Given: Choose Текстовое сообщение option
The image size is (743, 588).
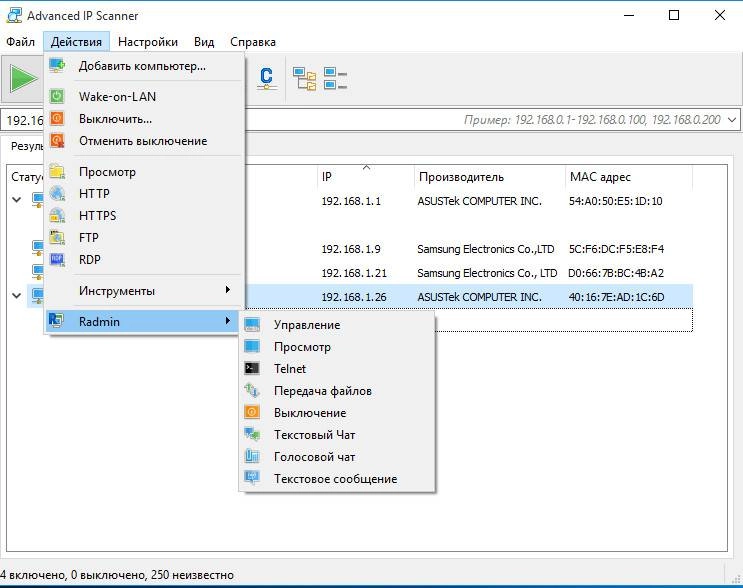Looking at the screenshot, I should click(x=336, y=479).
